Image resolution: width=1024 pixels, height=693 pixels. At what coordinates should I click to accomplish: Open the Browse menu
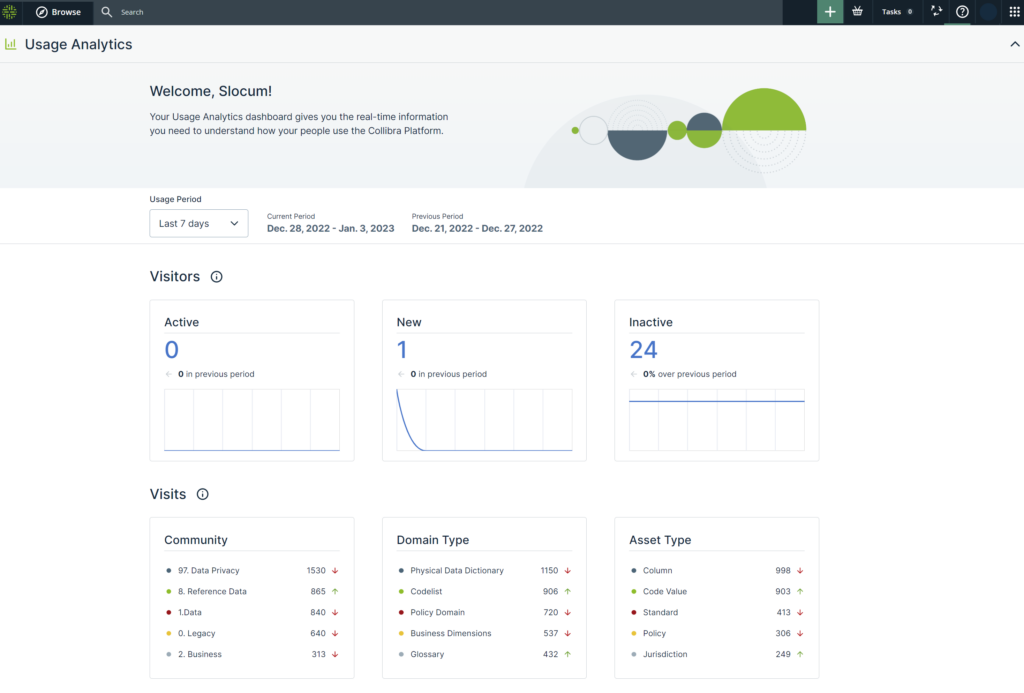click(58, 12)
